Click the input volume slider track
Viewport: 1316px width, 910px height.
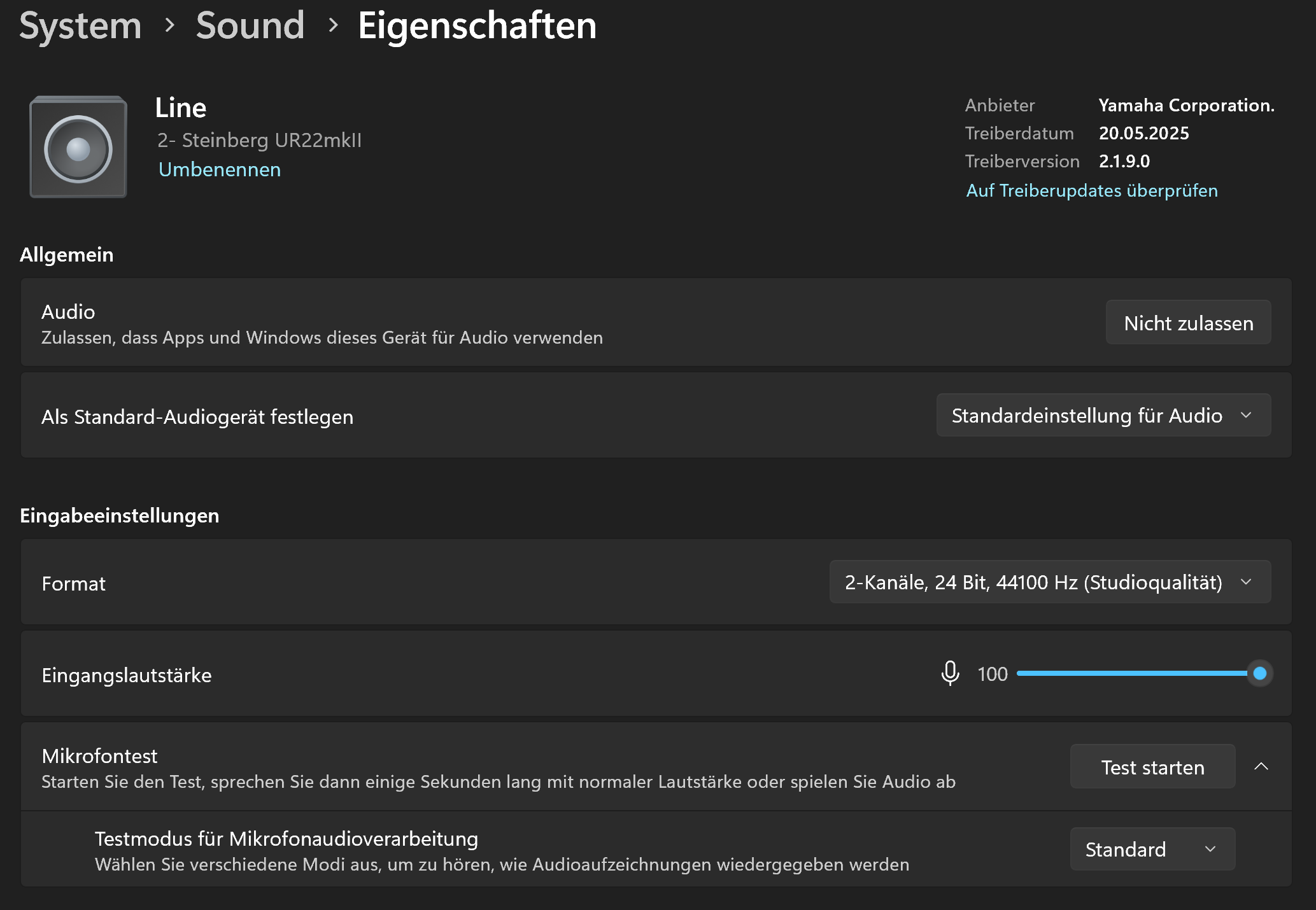(x=1127, y=673)
